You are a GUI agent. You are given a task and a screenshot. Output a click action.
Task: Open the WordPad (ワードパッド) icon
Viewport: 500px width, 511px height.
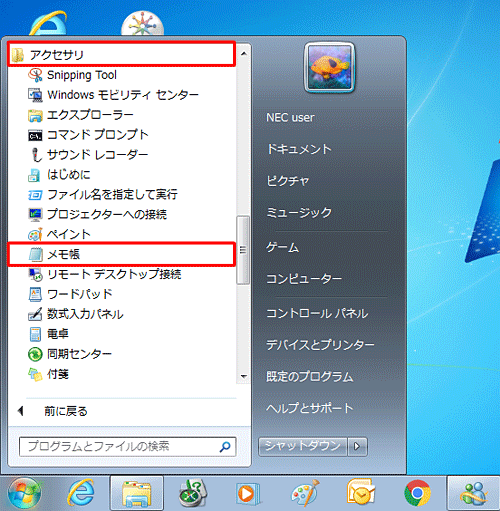coord(35,294)
